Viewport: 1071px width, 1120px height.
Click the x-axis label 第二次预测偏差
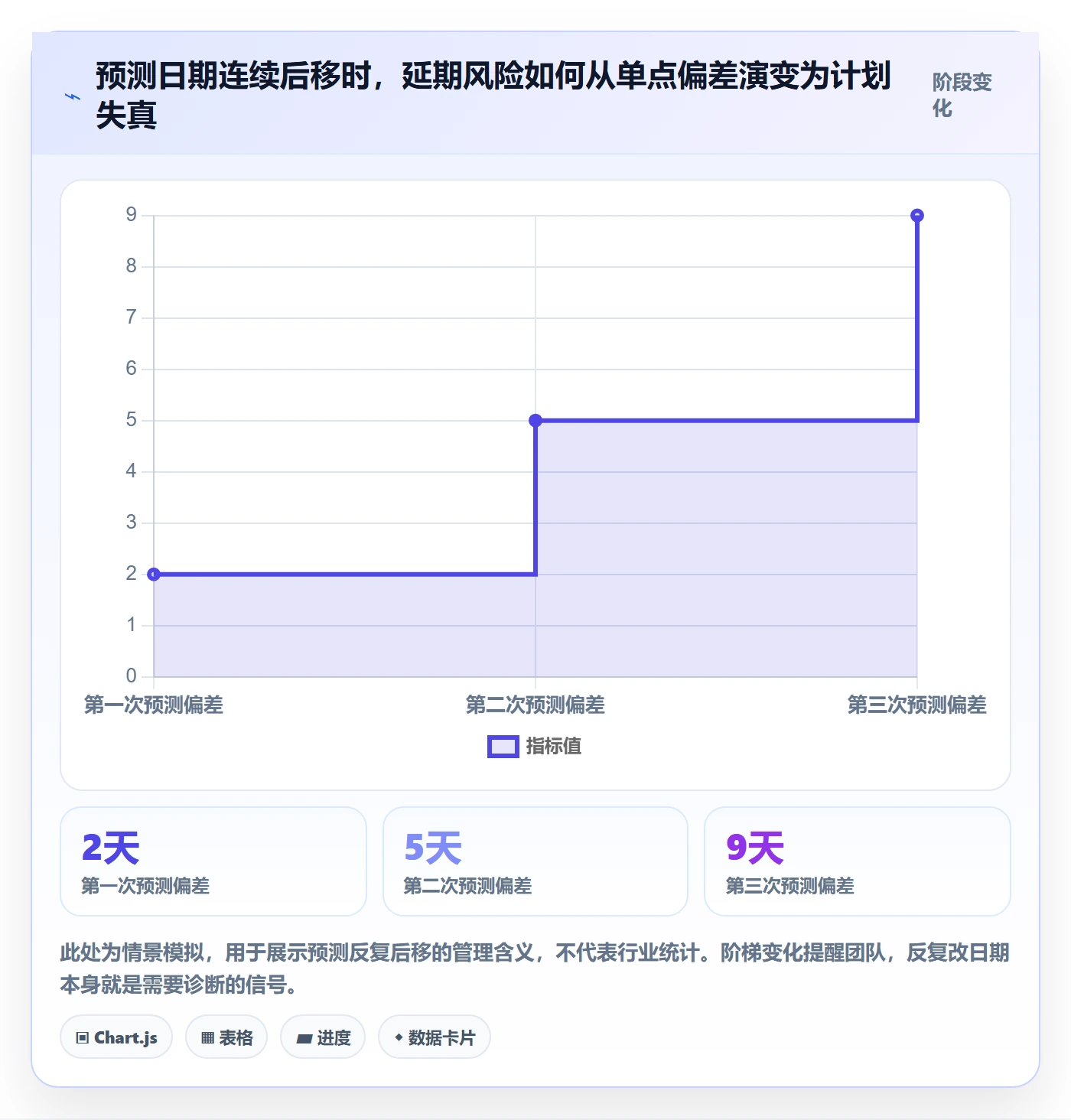click(x=535, y=705)
